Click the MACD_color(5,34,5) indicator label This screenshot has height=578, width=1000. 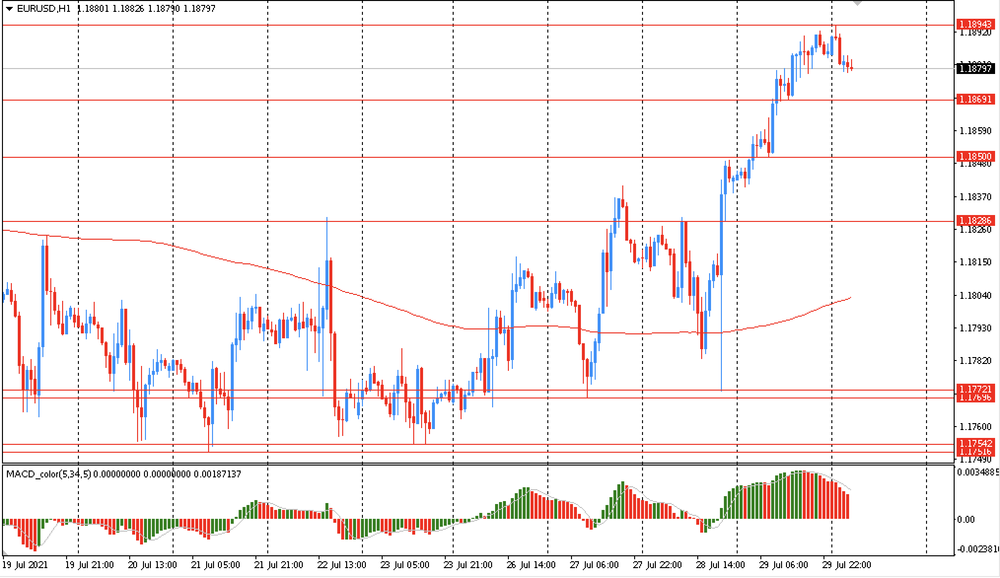tap(48, 474)
